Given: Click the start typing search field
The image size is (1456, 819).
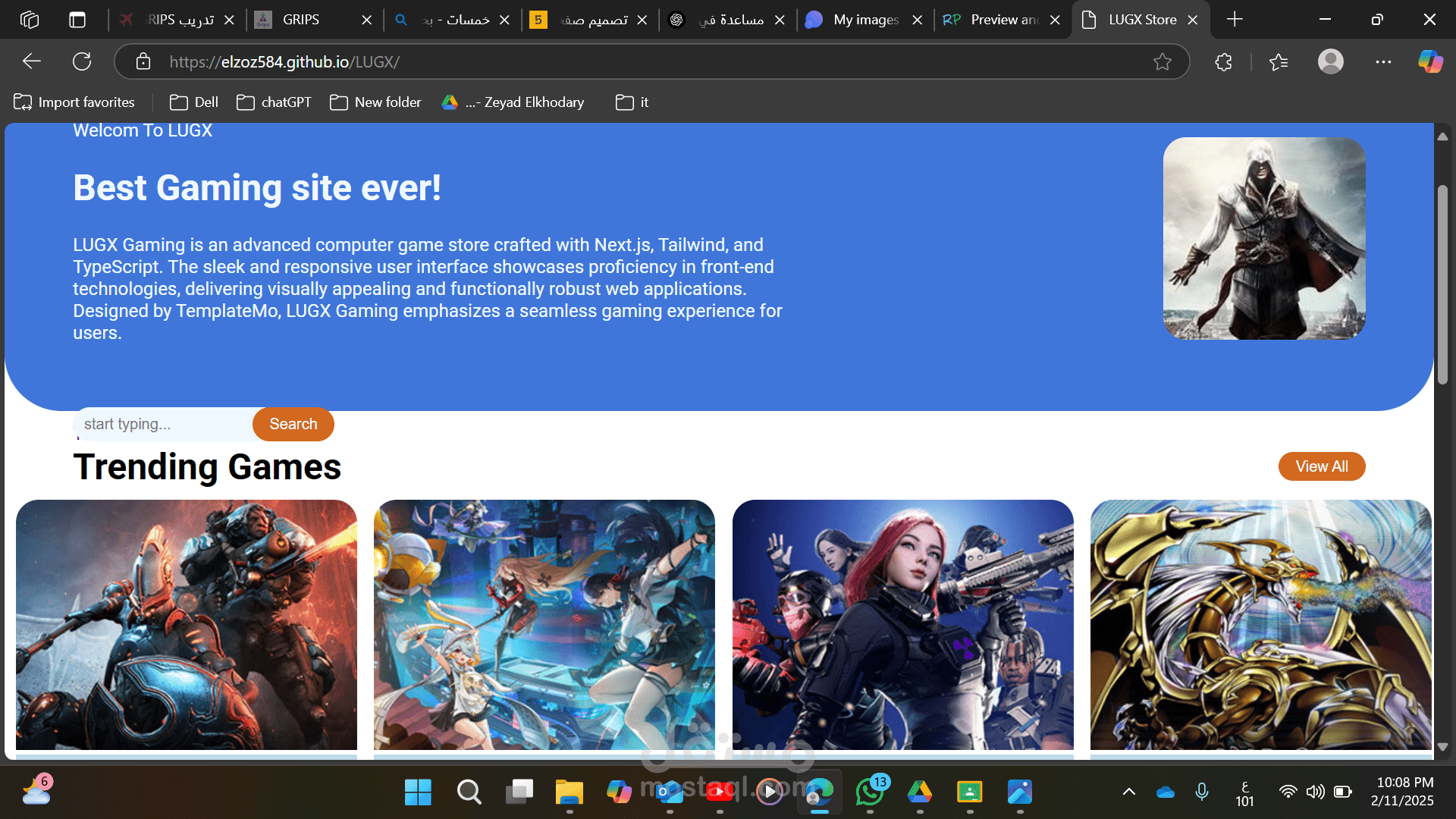Looking at the screenshot, I should [163, 424].
